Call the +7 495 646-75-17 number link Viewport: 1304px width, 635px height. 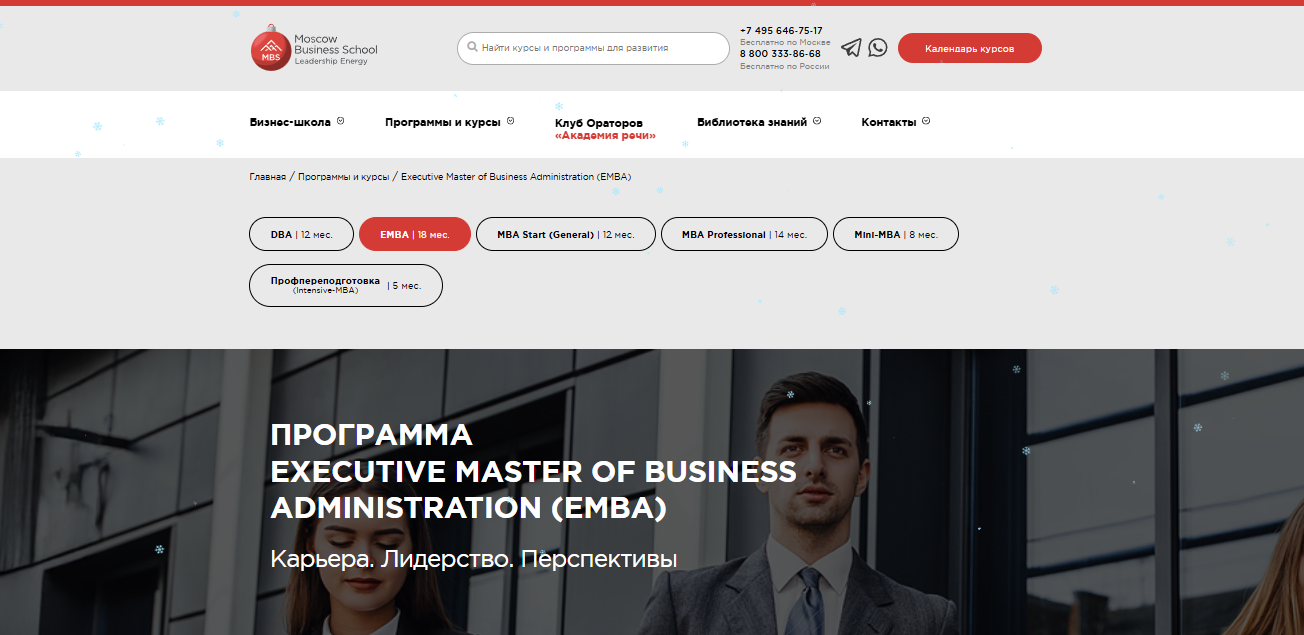click(781, 30)
